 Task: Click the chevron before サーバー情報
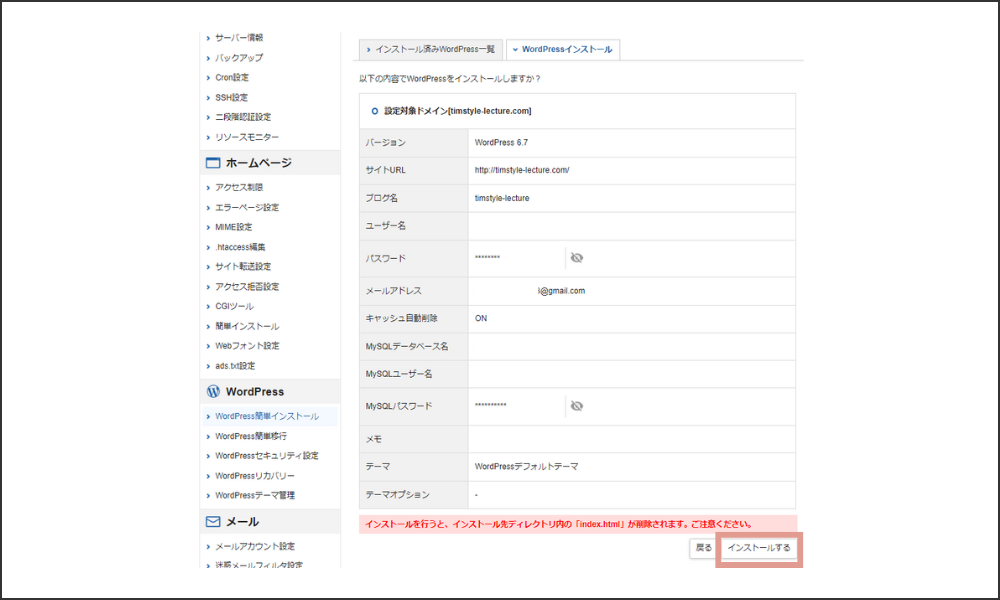click(x=208, y=38)
